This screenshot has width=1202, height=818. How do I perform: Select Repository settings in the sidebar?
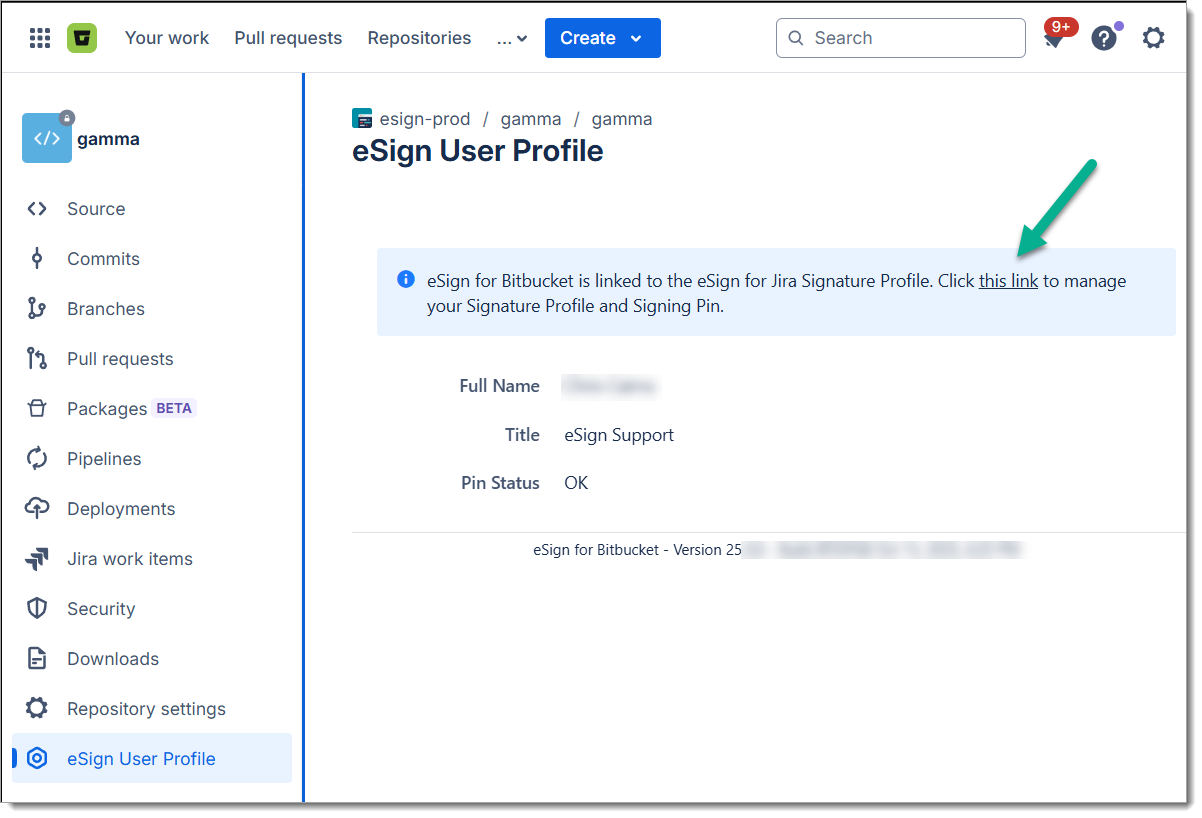(x=146, y=709)
